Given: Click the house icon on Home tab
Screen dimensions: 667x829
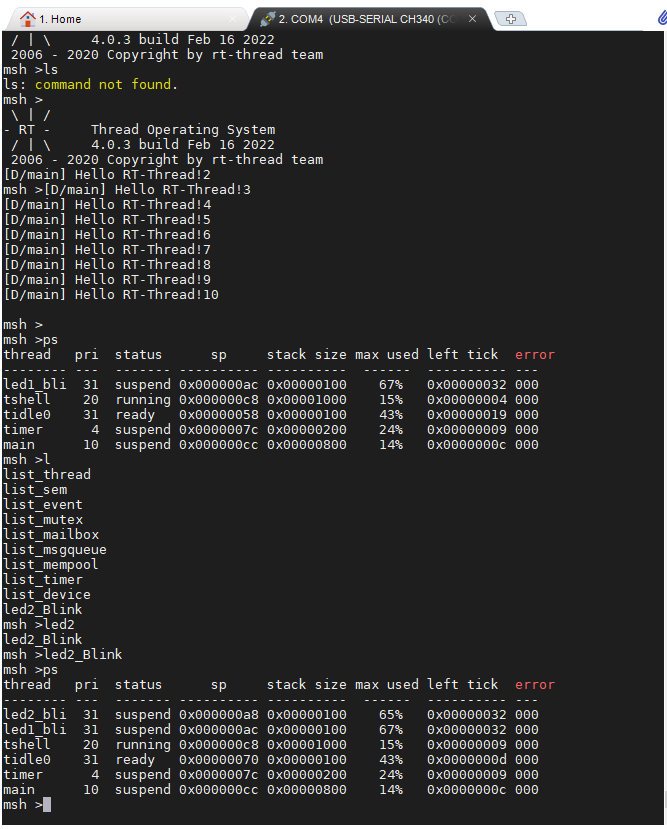Looking at the screenshot, I should (28, 19).
